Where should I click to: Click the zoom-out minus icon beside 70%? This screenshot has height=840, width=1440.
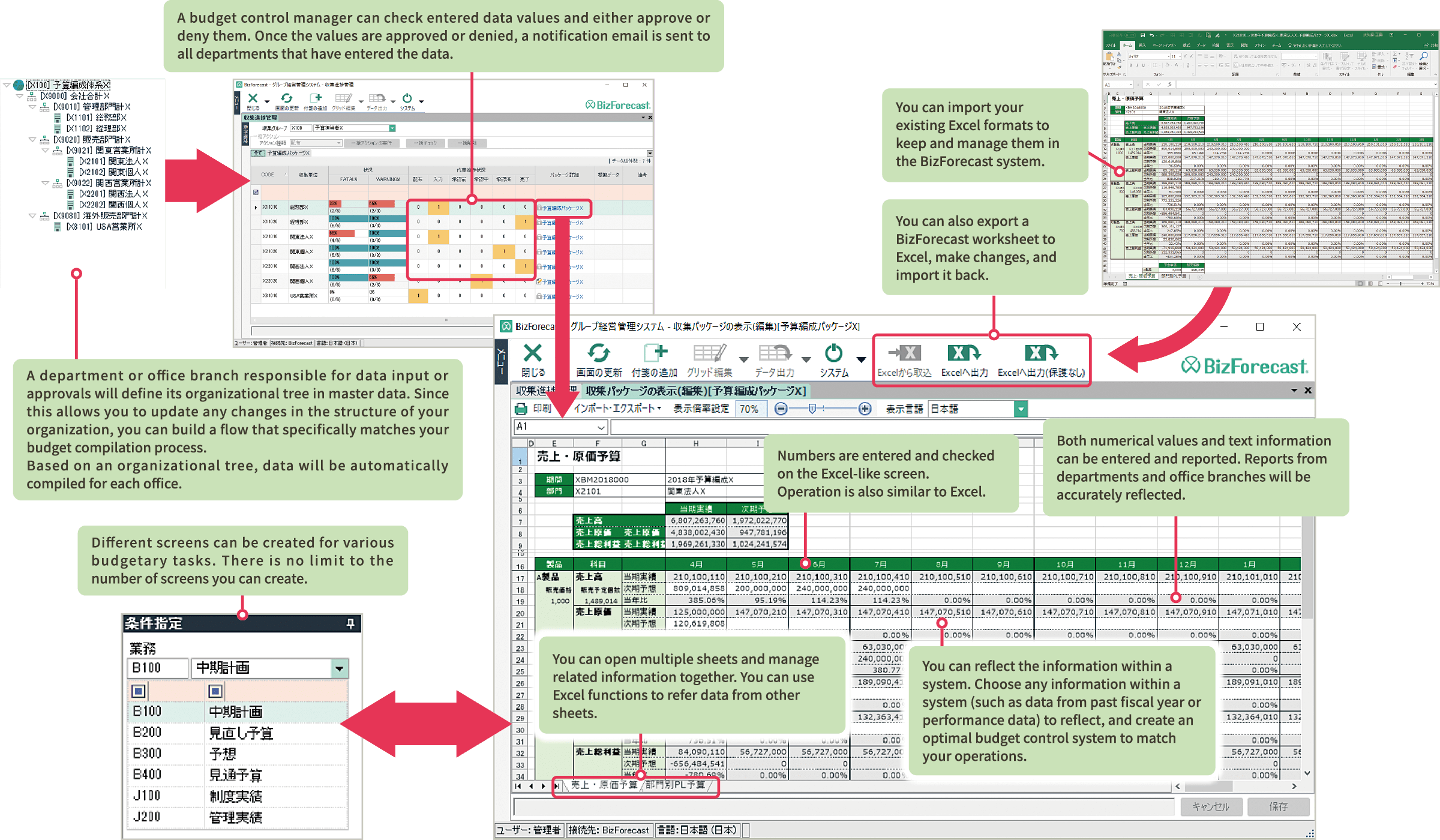(x=781, y=409)
